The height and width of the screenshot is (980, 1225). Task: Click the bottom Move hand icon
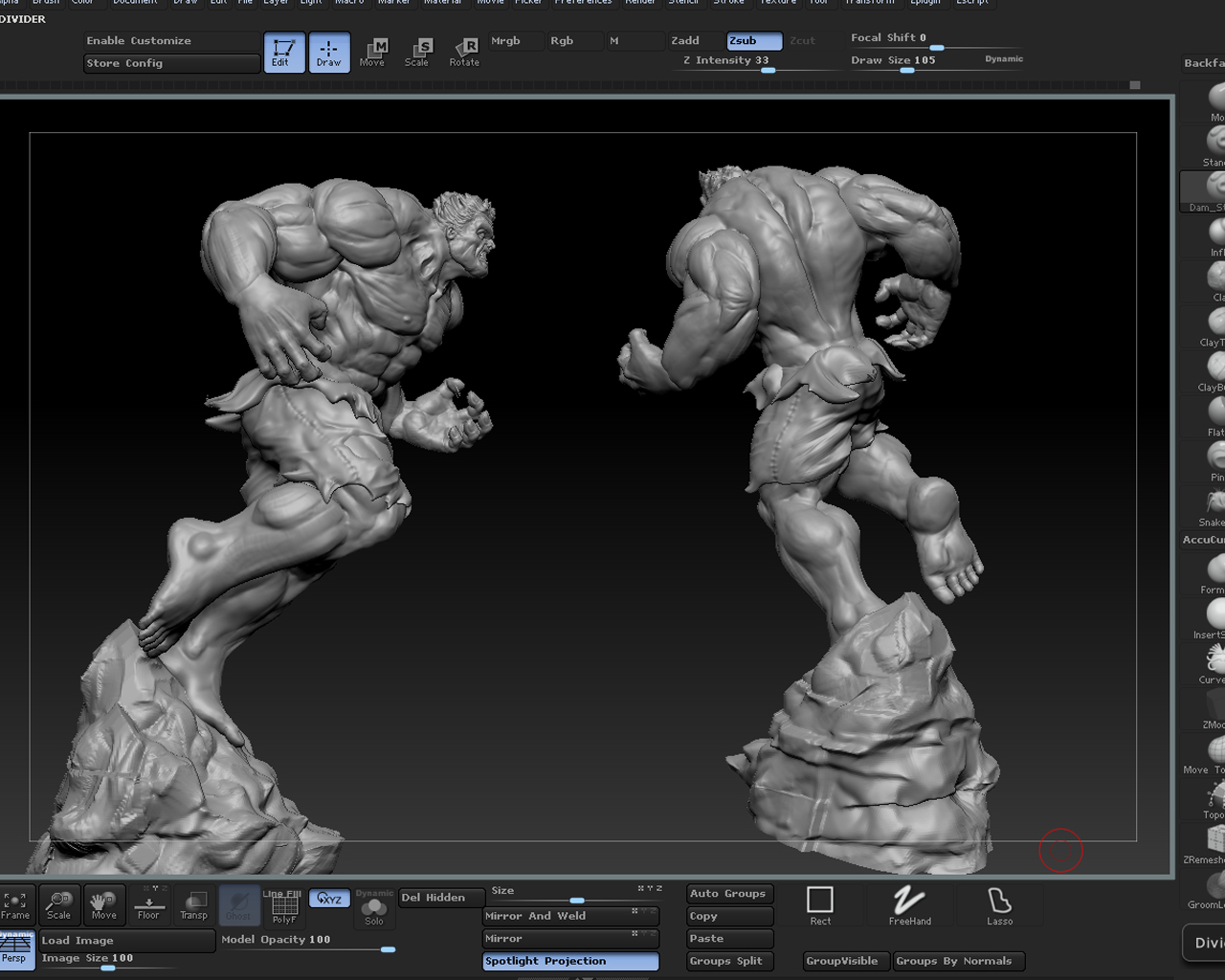(x=103, y=905)
